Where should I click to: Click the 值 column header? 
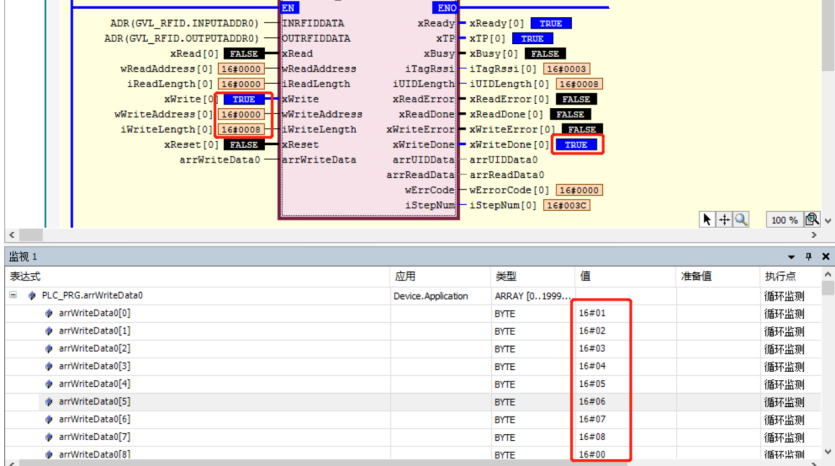click(585, 276)
